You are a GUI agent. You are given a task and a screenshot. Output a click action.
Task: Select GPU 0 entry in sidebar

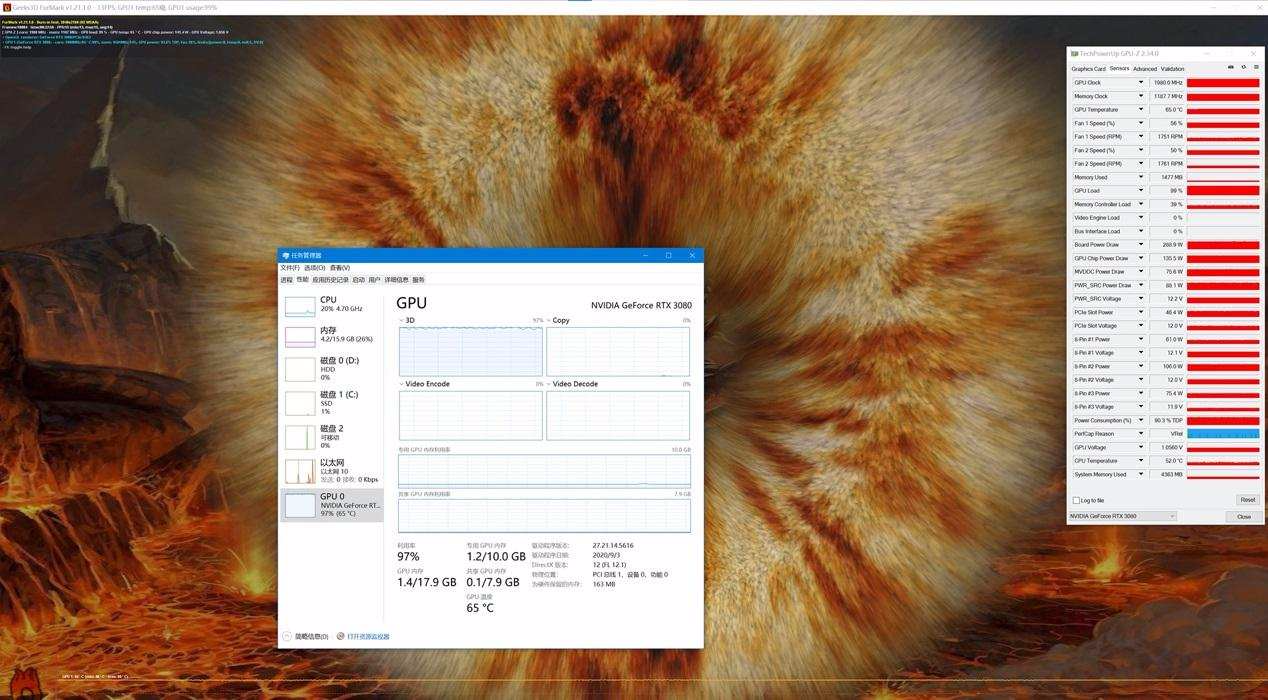pyautogui.click(x=332, y=505)
